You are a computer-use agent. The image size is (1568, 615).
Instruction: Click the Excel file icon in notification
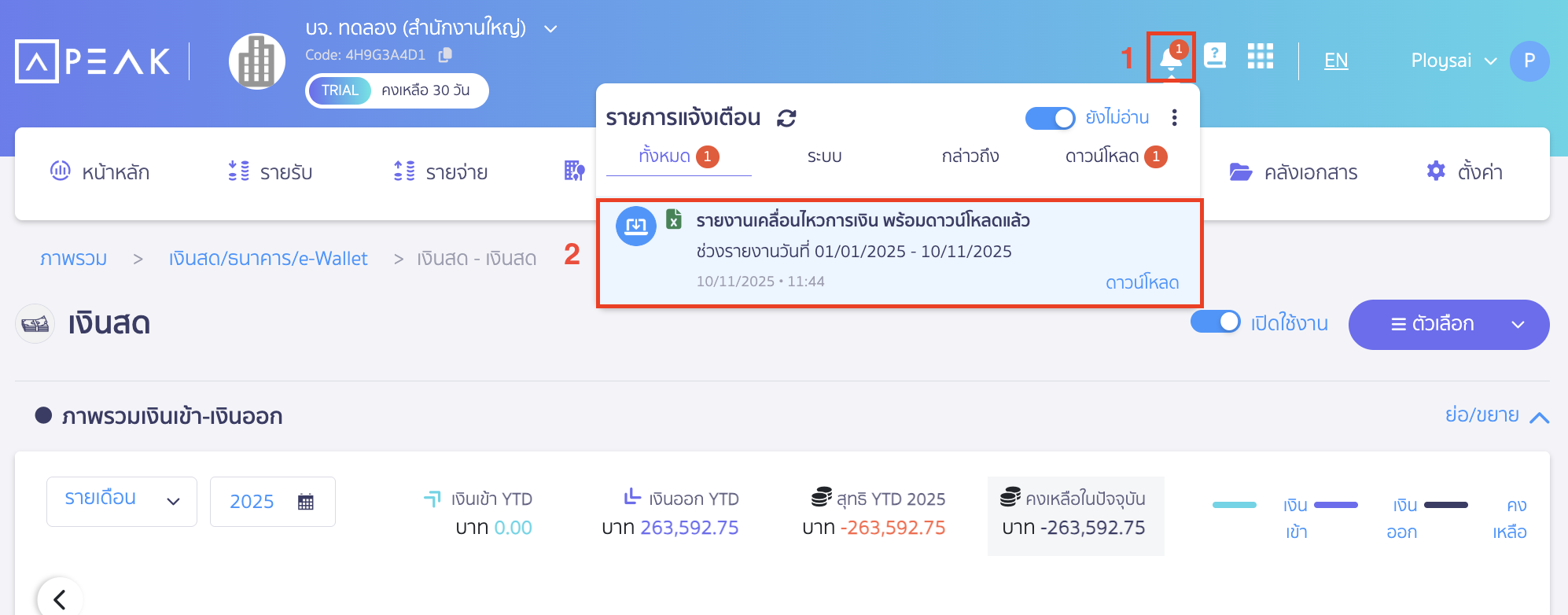pyautogui.click(x=674, y=219)
